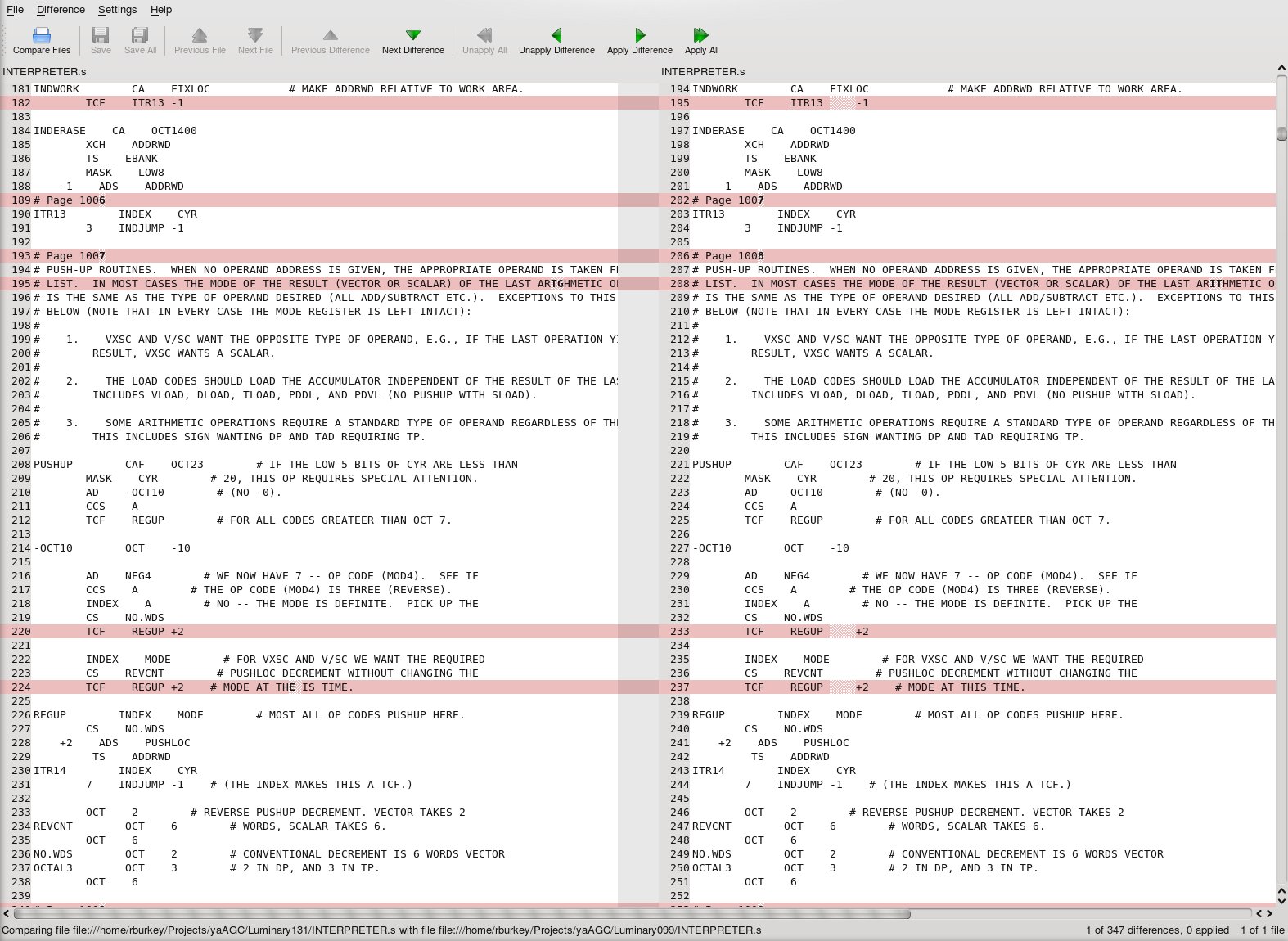
Task: Click the Save All toolbar icon
Action: click(140, 35)
